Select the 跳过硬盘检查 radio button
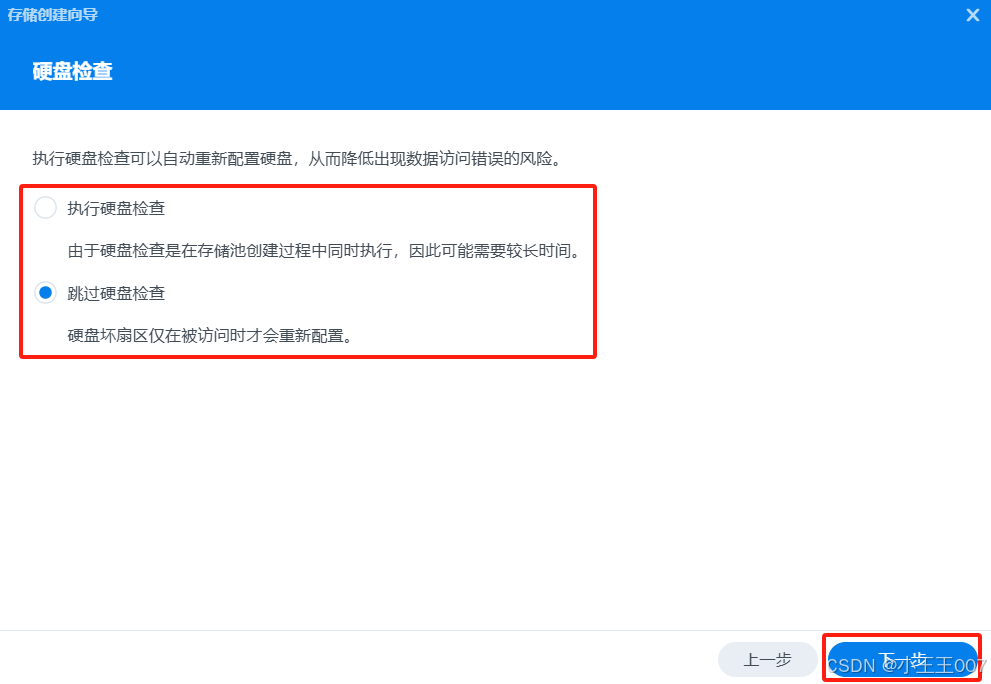 pyautogui.click(x=46, y=293)
